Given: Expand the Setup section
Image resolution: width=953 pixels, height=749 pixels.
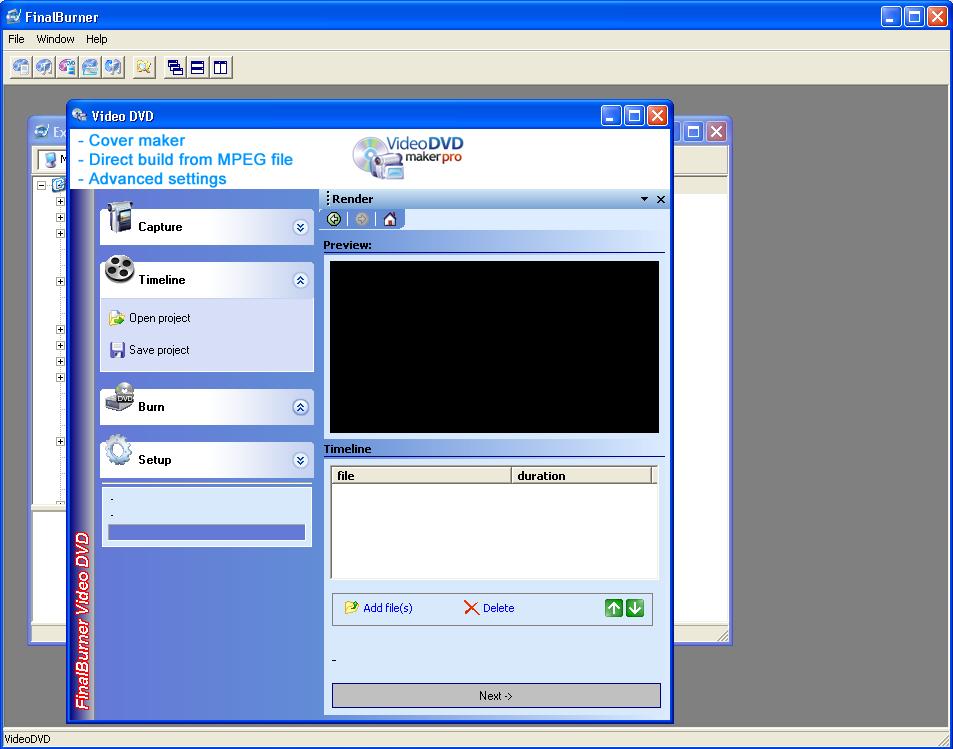Looking at the screenshot, I should 300,460.
